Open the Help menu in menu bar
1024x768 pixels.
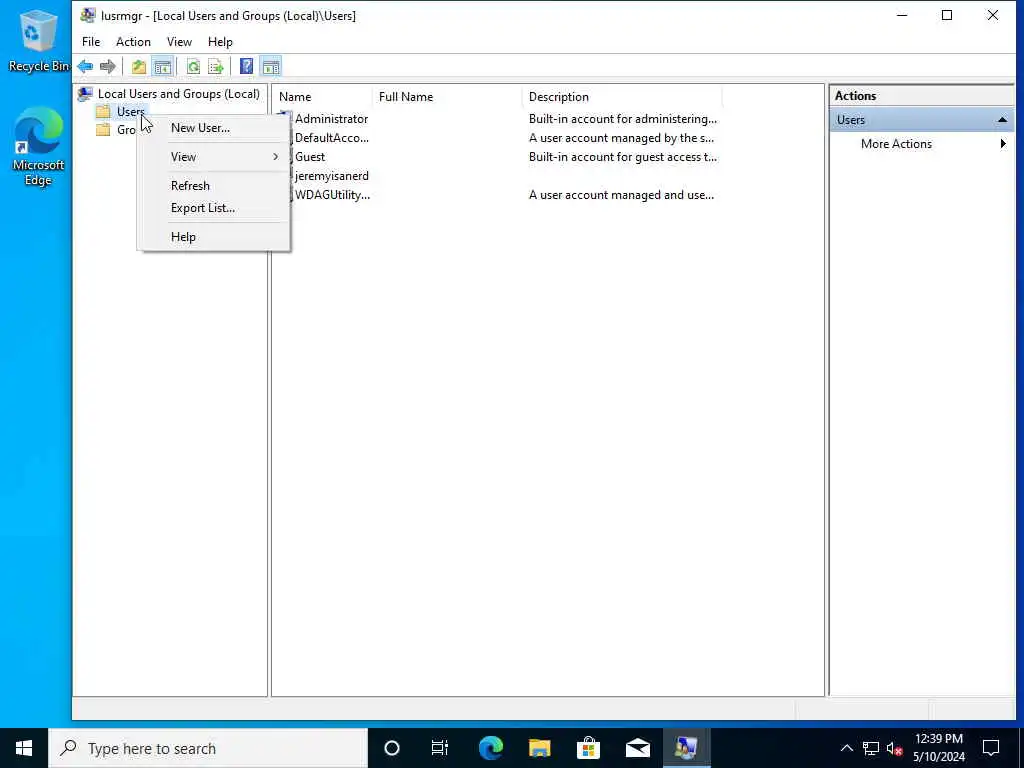click(220, 42)
